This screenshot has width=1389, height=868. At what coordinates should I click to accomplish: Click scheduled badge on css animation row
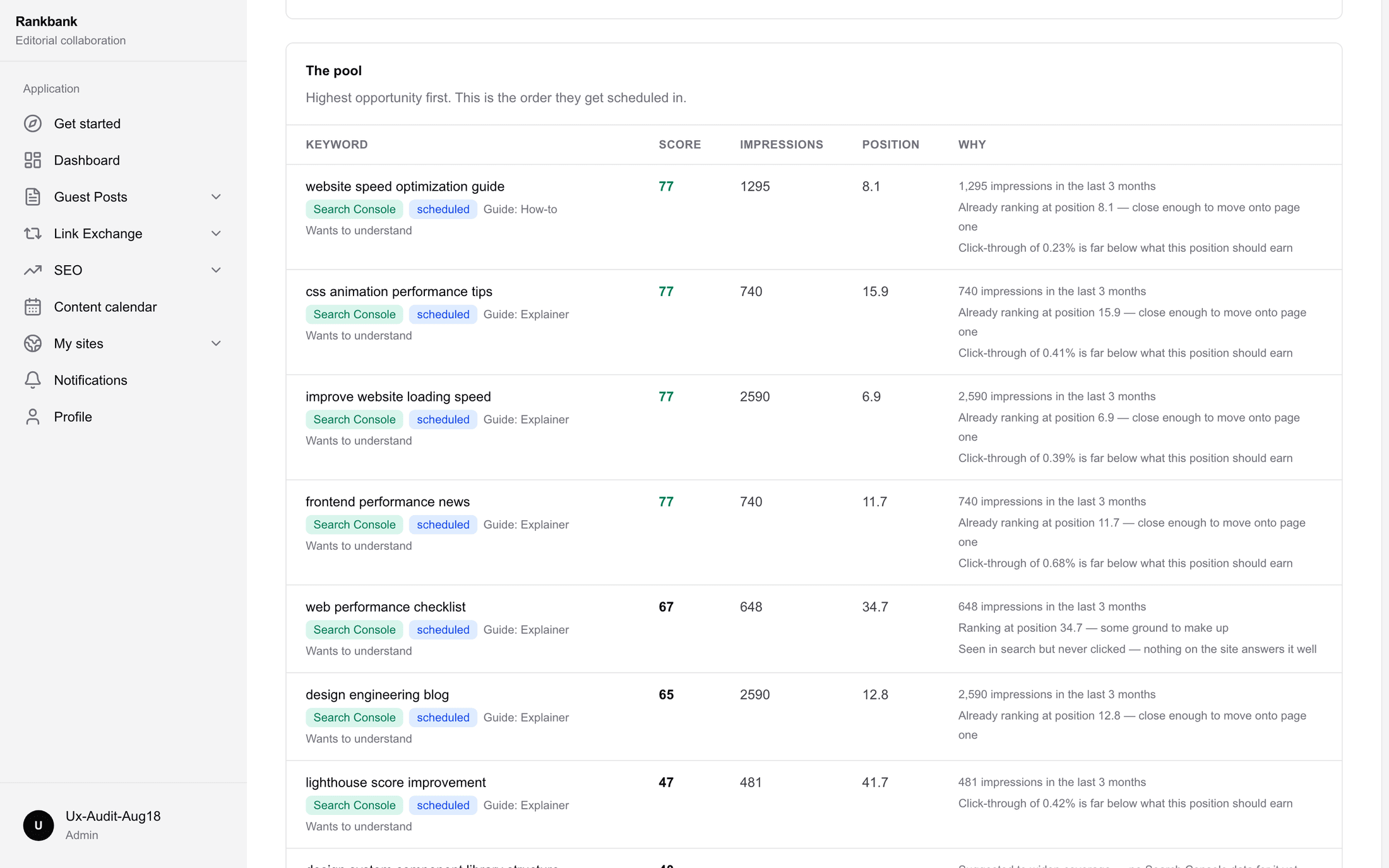[443, 314]
